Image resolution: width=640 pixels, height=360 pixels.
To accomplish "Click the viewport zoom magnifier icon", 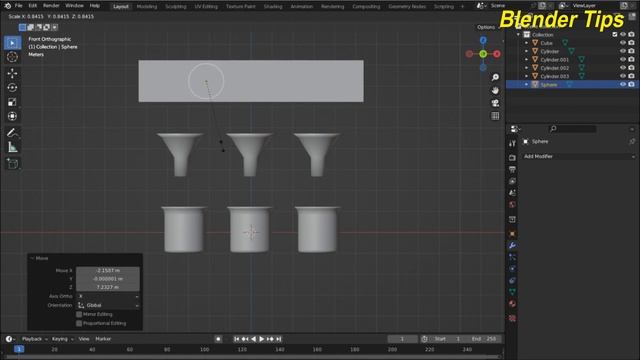I will coord(495,77).
